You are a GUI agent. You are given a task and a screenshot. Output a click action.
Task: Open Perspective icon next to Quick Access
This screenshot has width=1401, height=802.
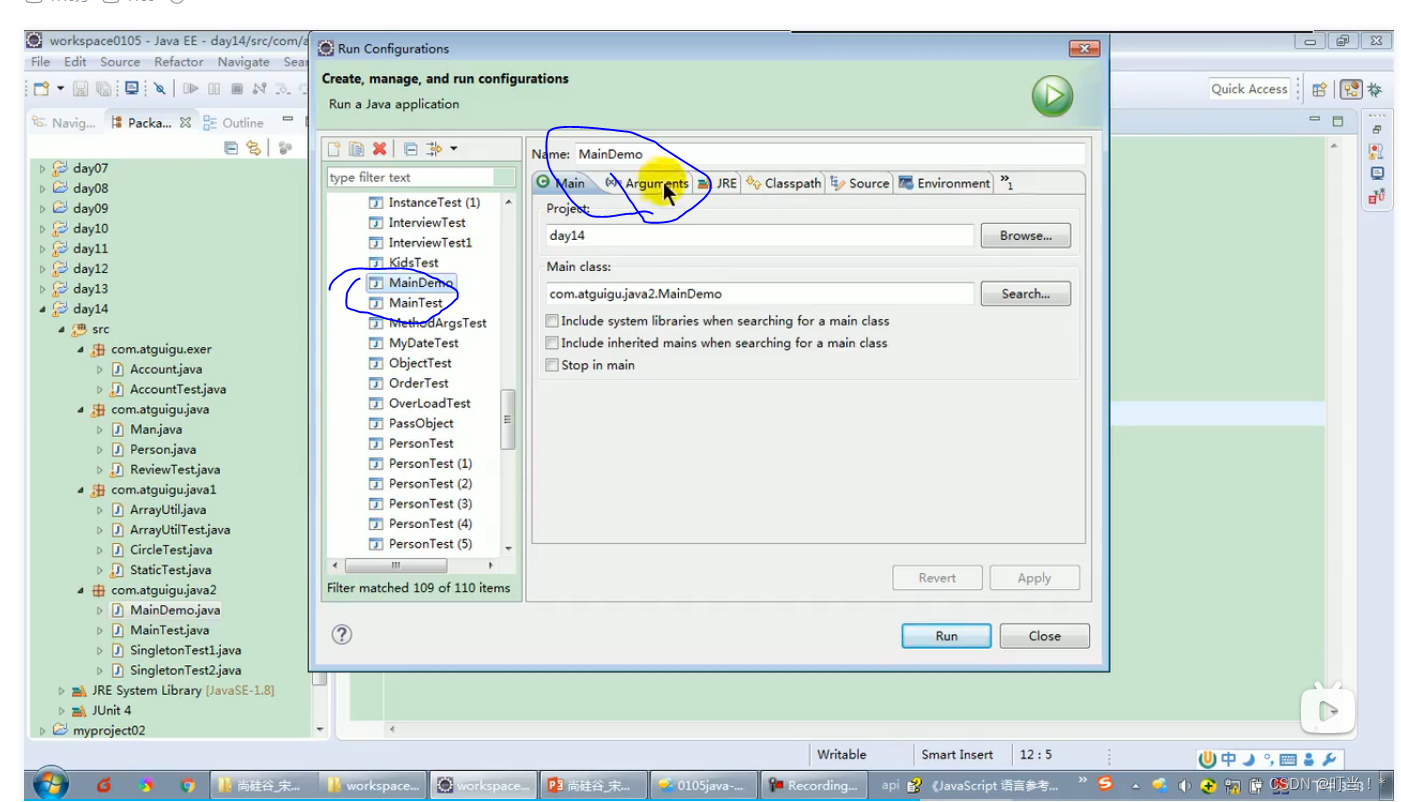click(x=1319, y=89)
